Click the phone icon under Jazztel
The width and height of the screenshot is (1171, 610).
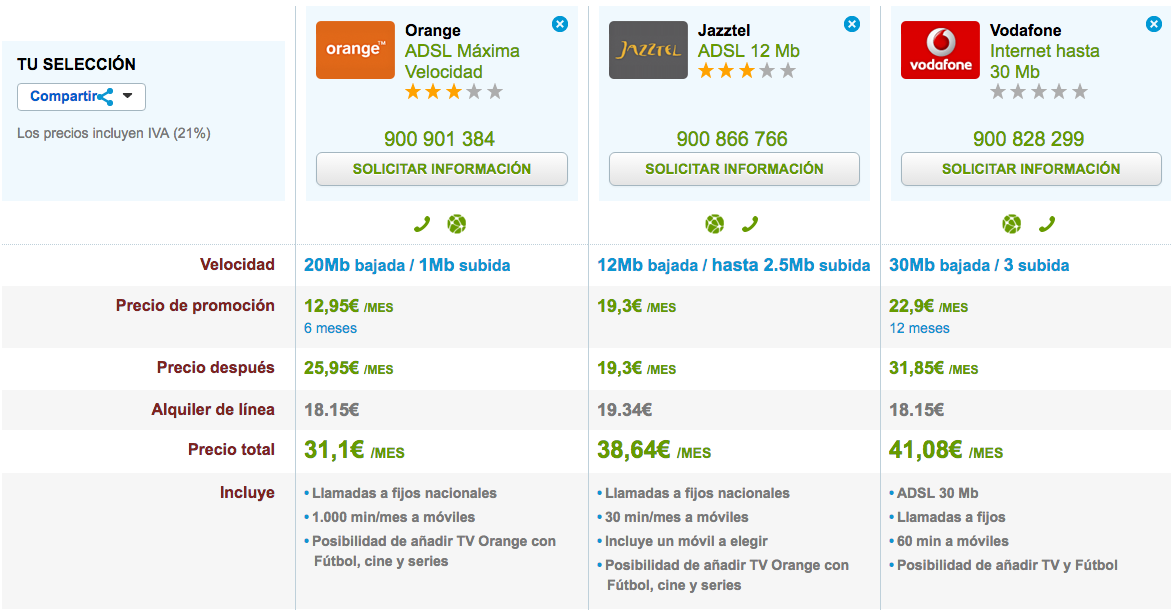[x=749, y=224]
